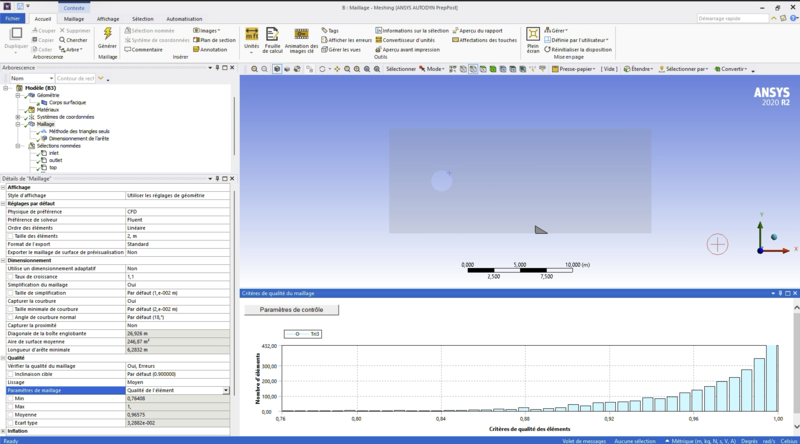Screen dimensions: 800x444
Task: Click the zoom in magnifier in viewport toolbar
Action: coord(254,69)
